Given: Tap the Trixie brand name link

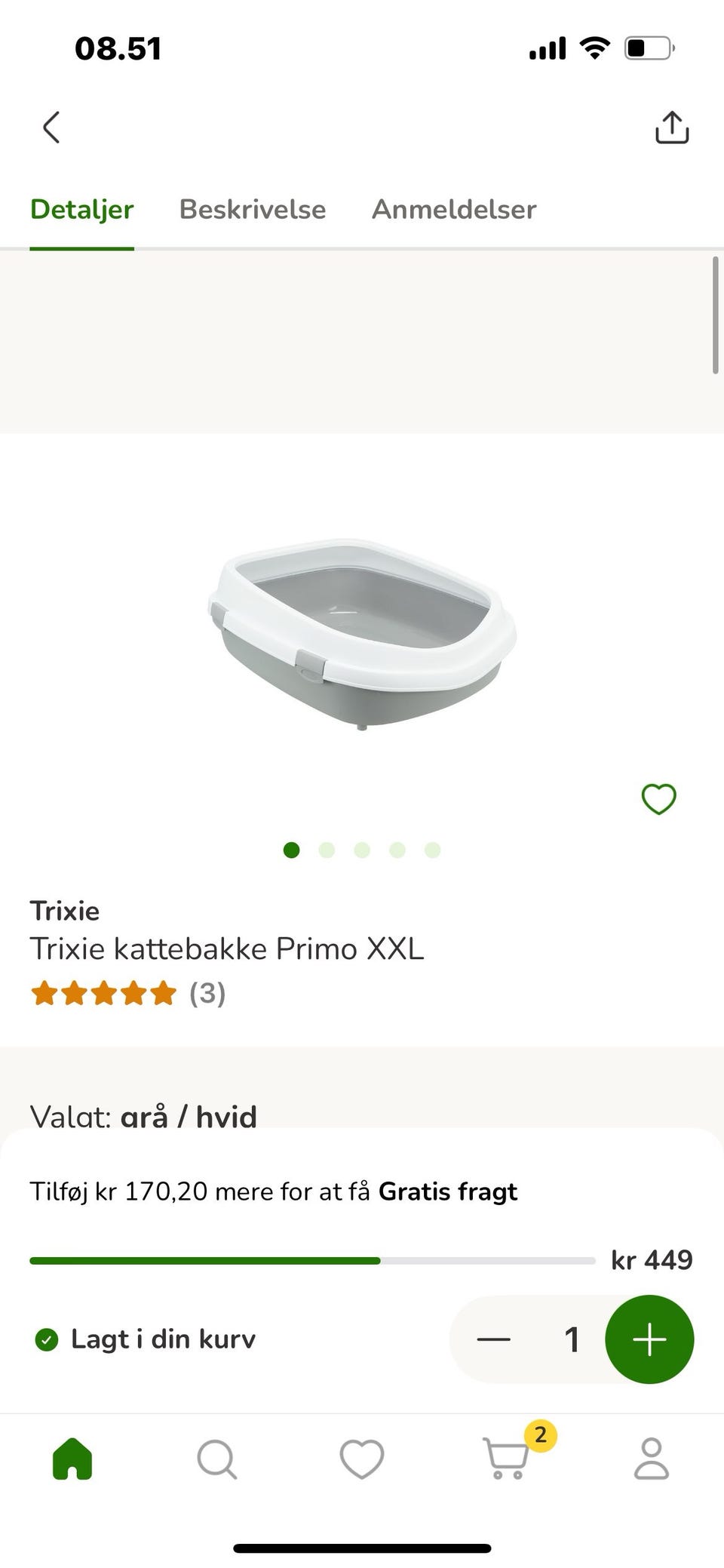Looking at the screenshot, I should click(65, 911).
